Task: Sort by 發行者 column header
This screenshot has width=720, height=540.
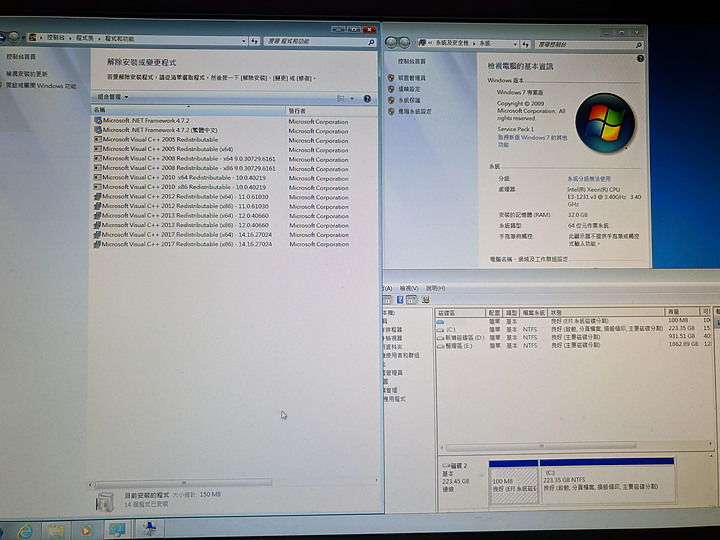Action: (331, 111)
